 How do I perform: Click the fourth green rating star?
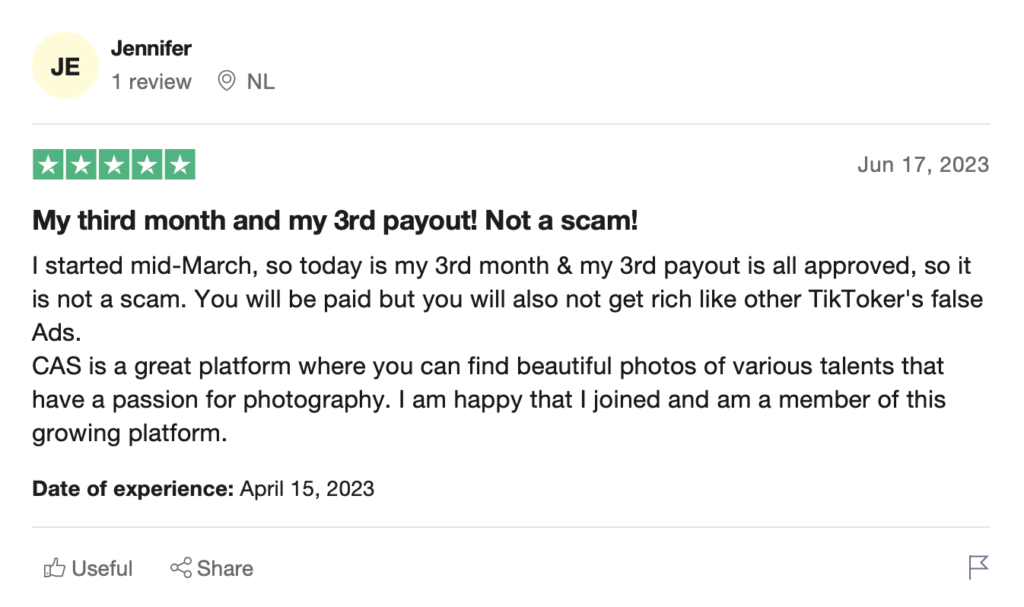[x=147, y=165]
